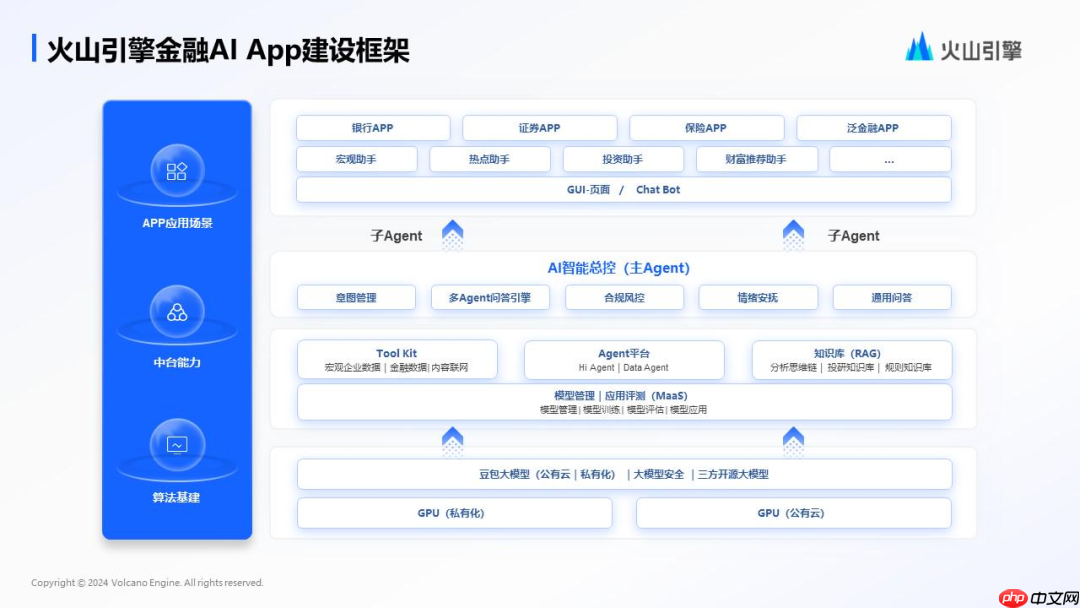This screenshot has height=608, width=1080.
Task: Select the 合规风控 box
Action: [x=624, y=297]
